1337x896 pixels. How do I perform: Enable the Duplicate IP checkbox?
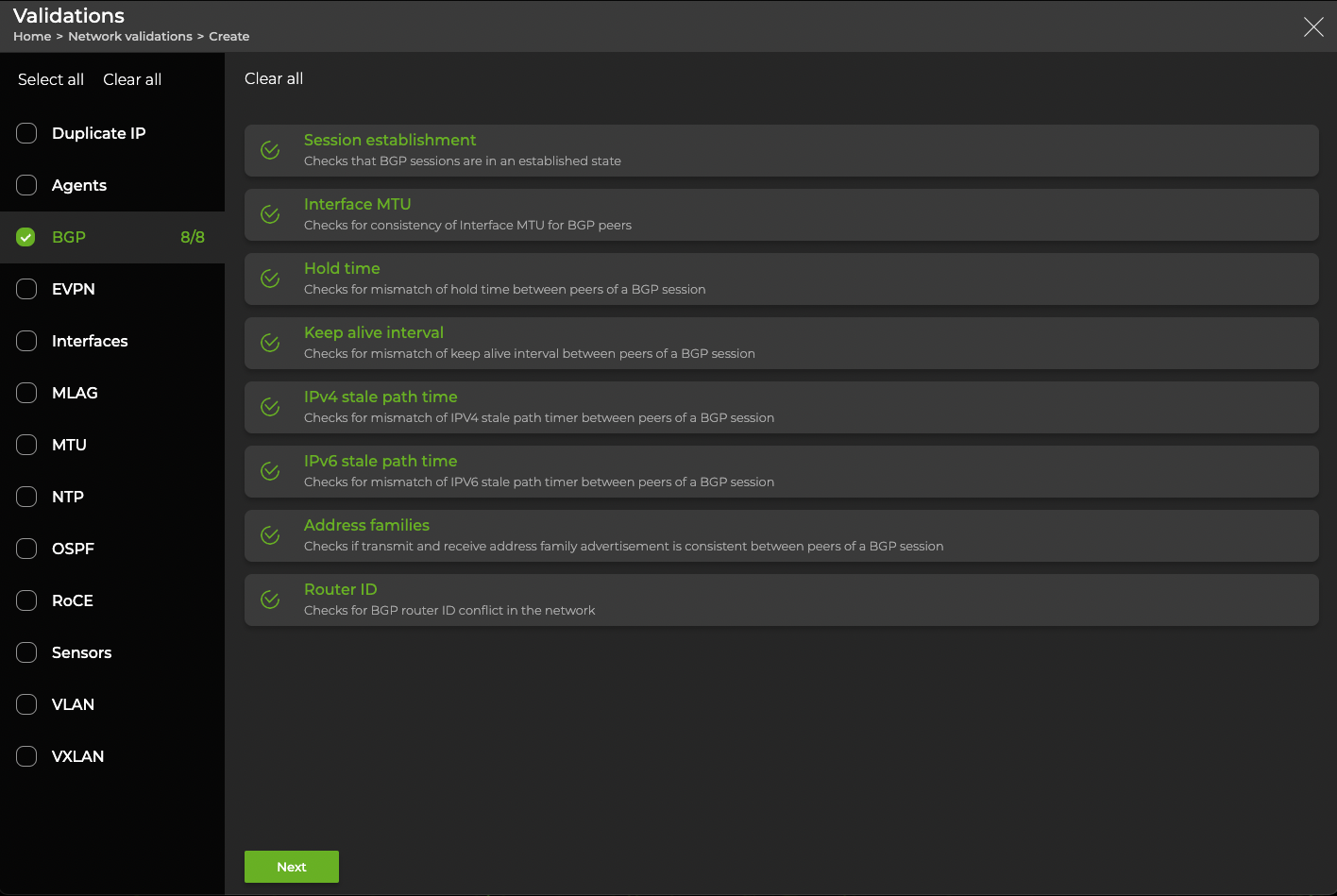click(x=26, y=133)
